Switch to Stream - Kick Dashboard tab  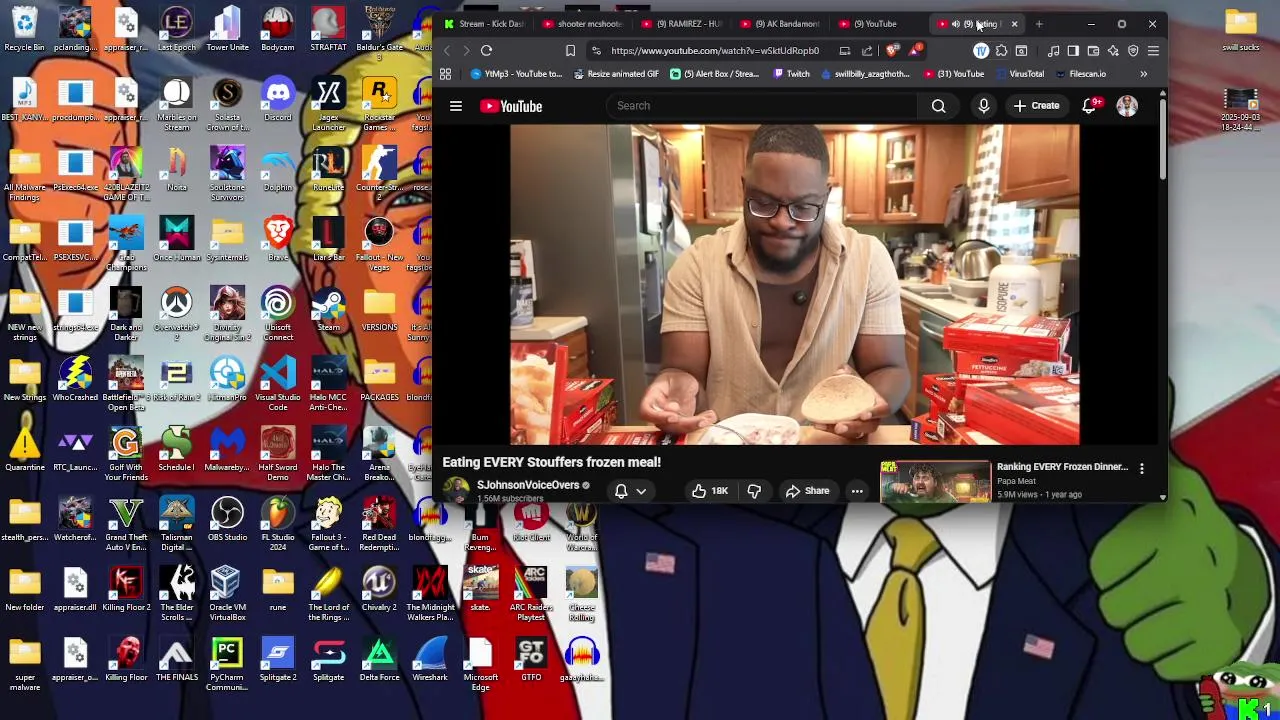484,24
